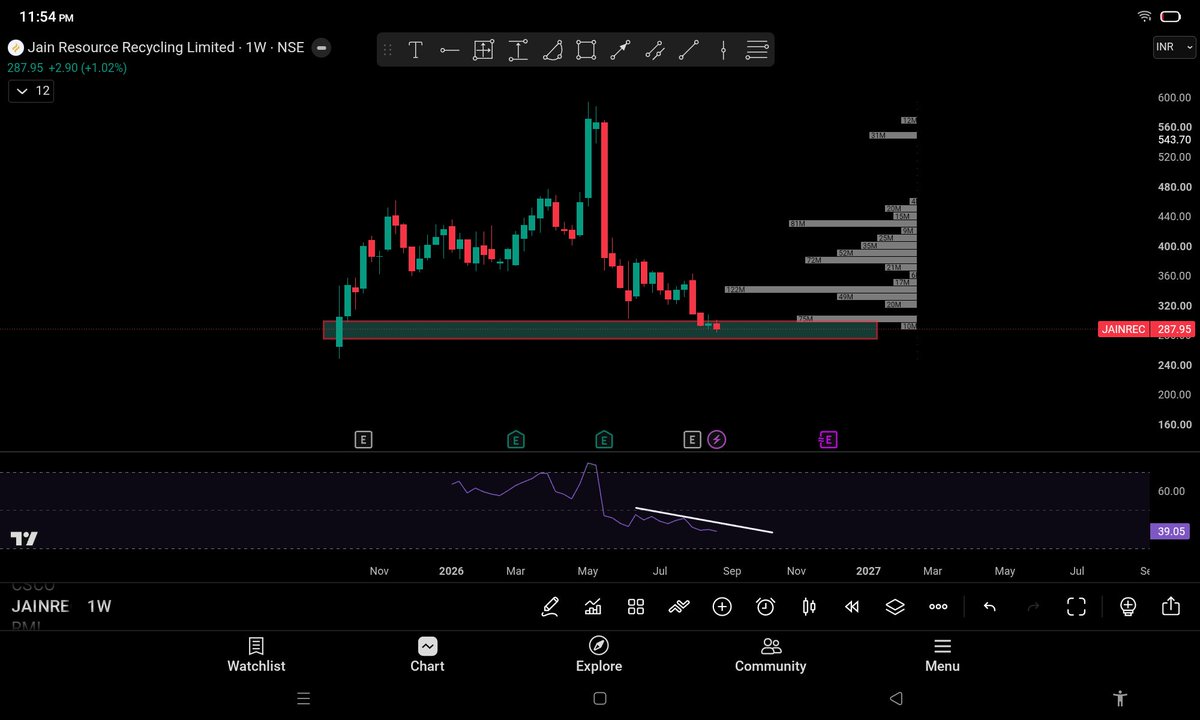This screenshot has height=720, width=1200.
Task: Open the Menu tab
Action: click(x=942, y=655)
